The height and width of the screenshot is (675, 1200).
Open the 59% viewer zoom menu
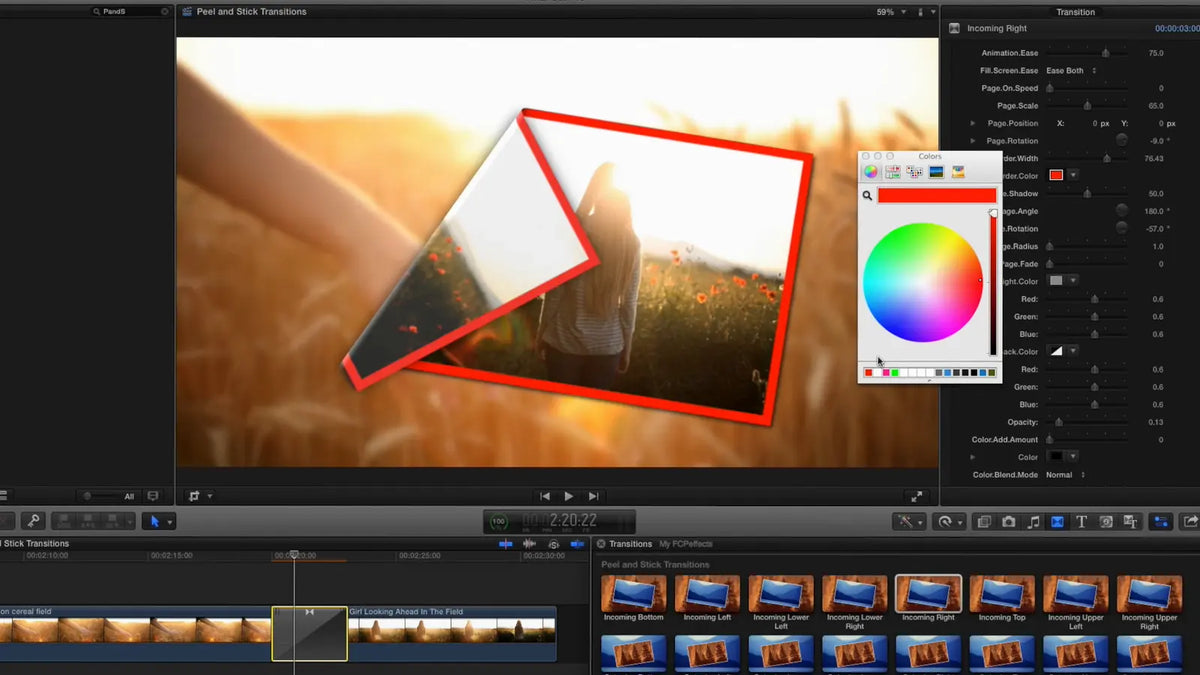click(889, 12)
